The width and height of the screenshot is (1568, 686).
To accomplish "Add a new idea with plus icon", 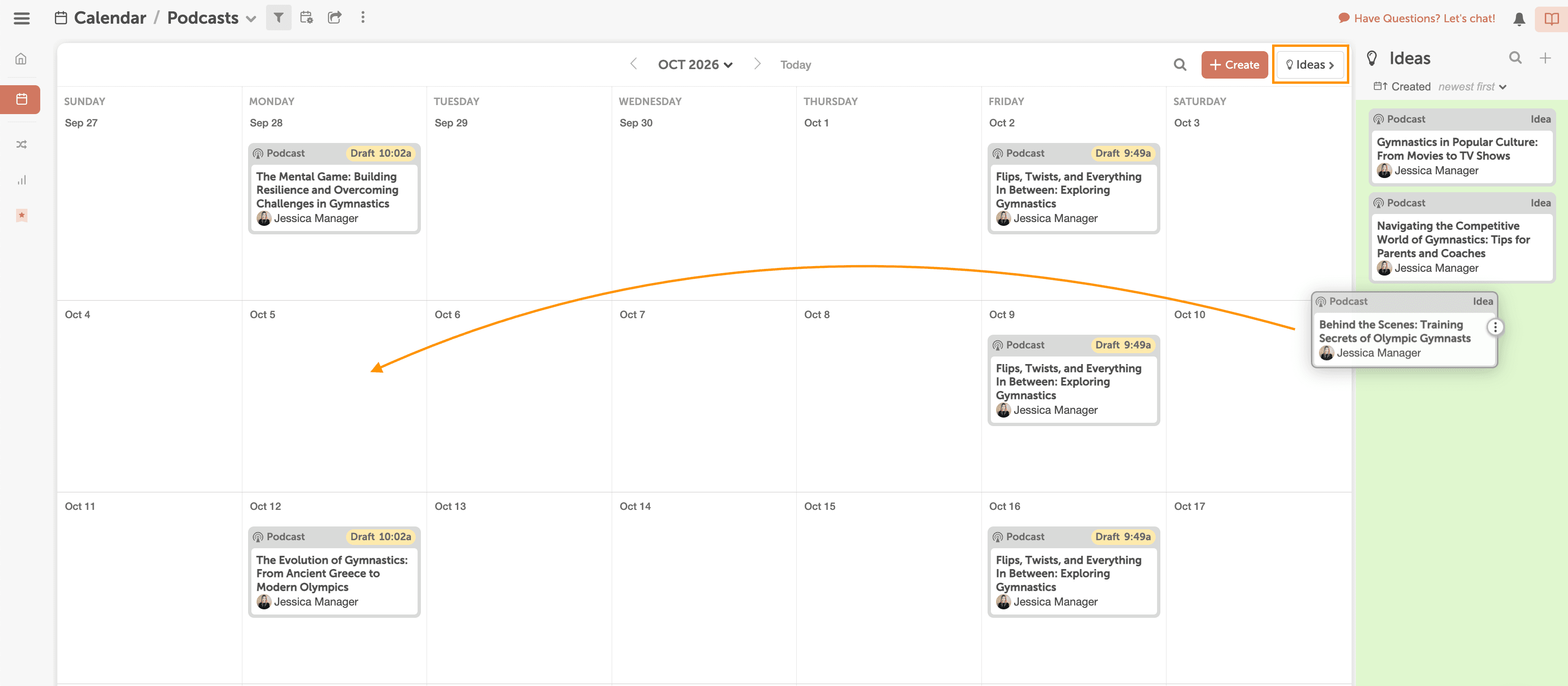I will point(1545,58).
